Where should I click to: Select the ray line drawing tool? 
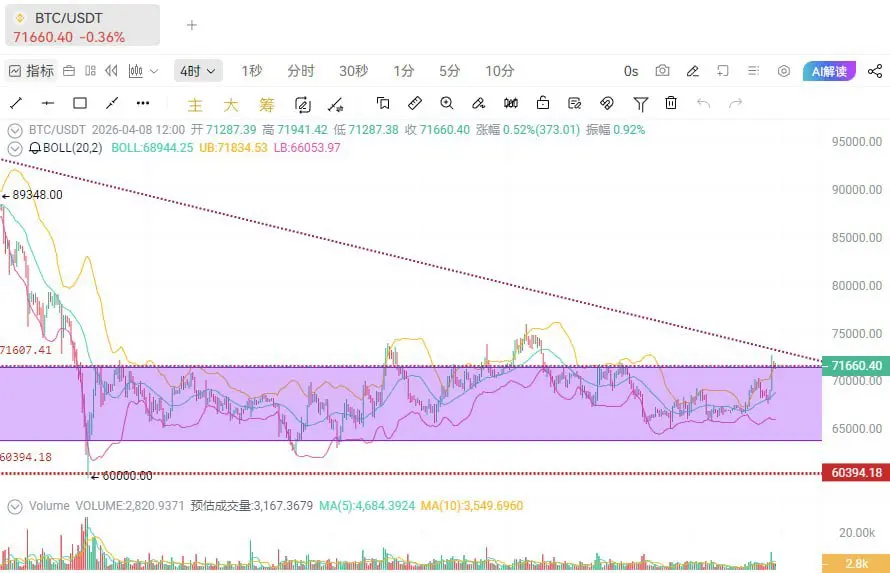[112, 103]
